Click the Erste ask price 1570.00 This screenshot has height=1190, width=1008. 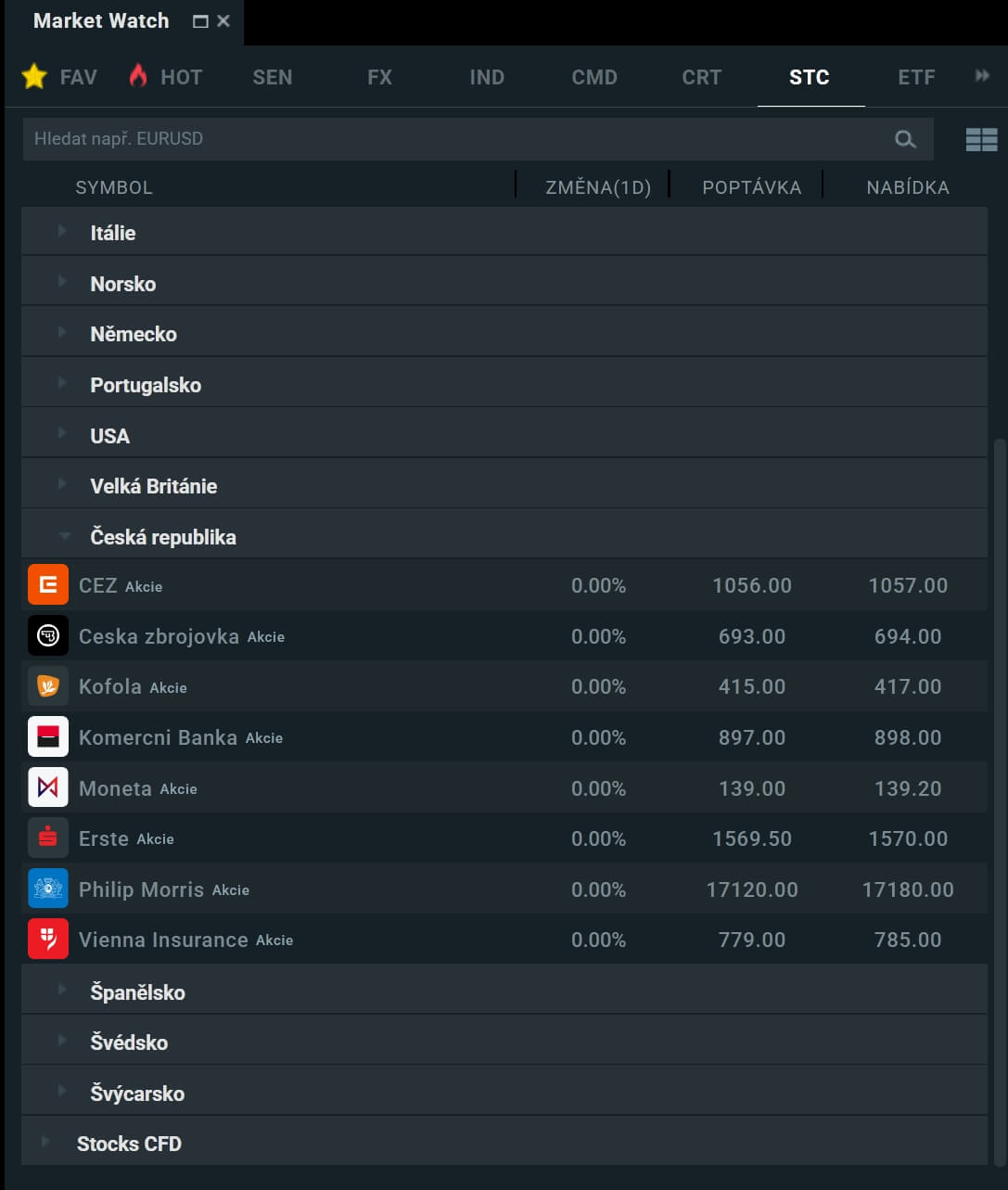click(907, 838)
